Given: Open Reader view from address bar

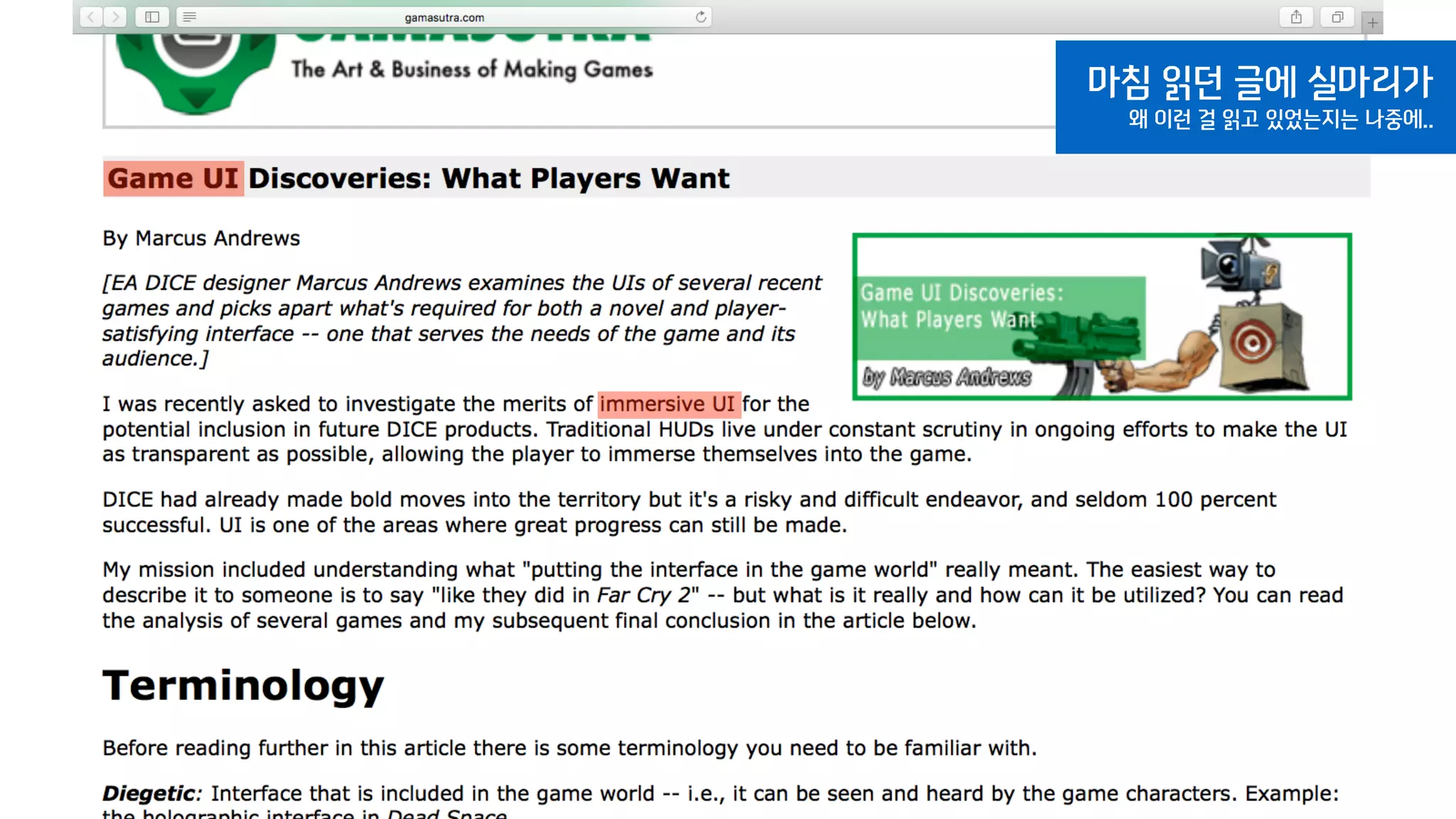Looking at the screenshot, I should click(x=189, y=17).
